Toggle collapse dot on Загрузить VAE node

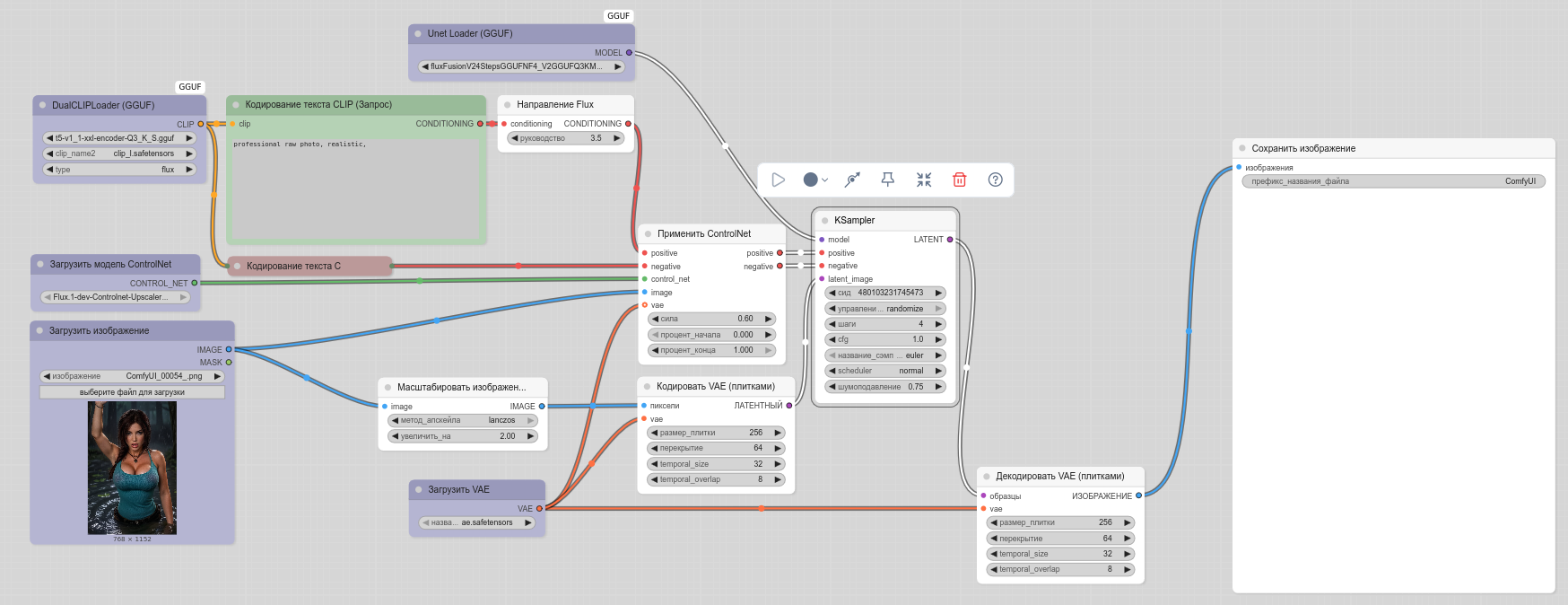pyautogui.click(x=419, y=489)
